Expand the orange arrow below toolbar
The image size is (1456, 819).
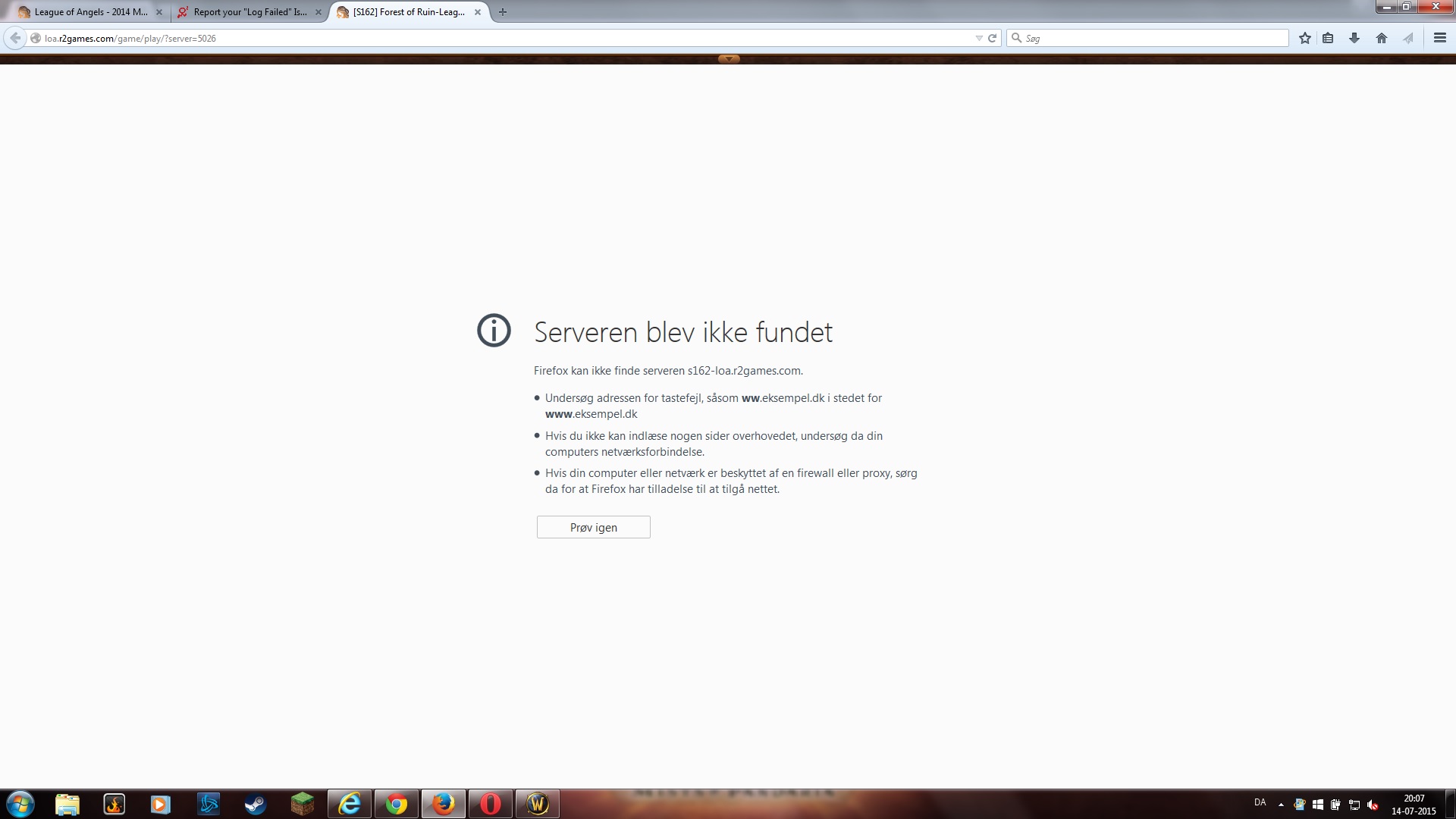click(729, 58)
